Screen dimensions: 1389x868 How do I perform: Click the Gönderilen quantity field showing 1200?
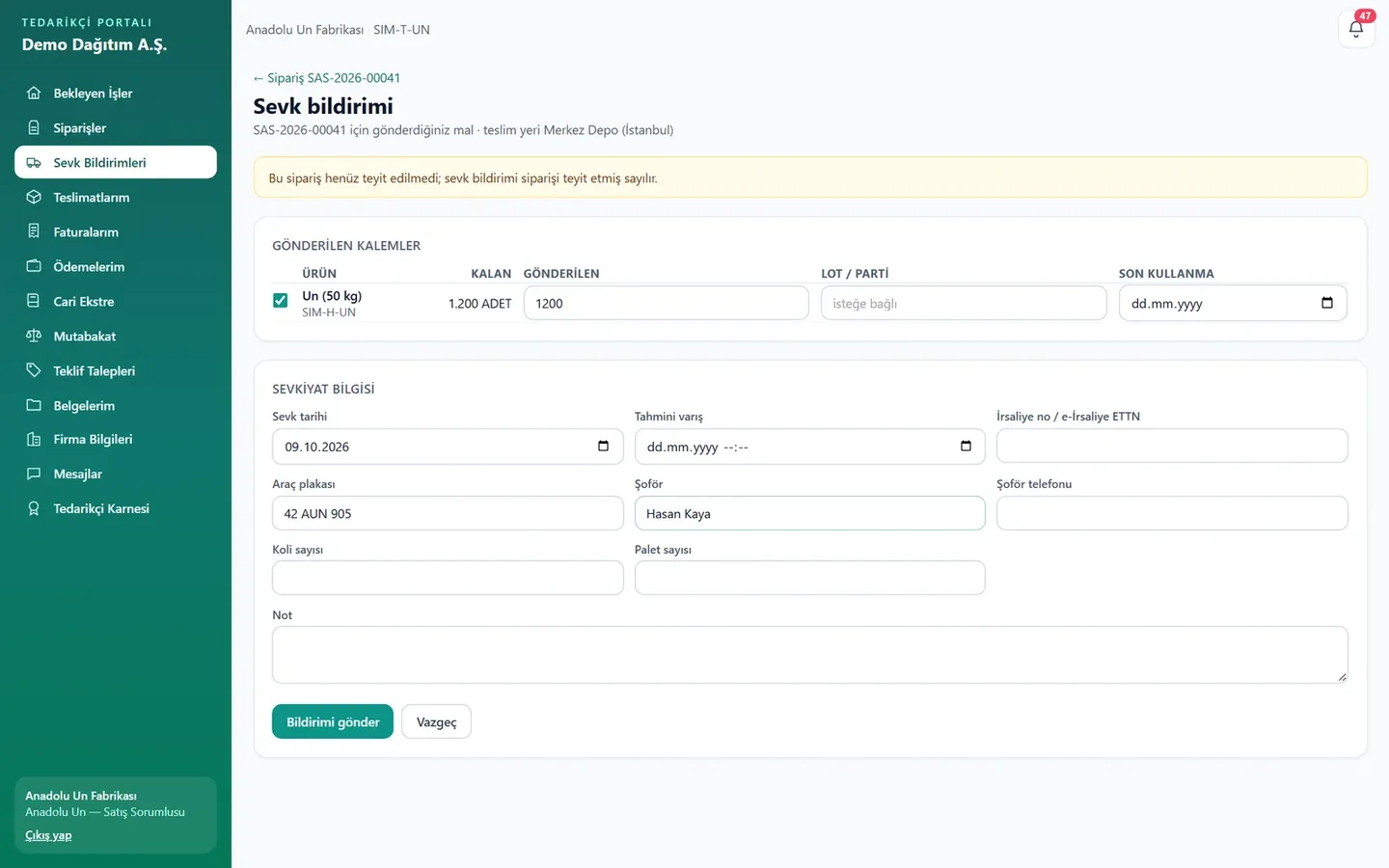(x=667, y=303)
